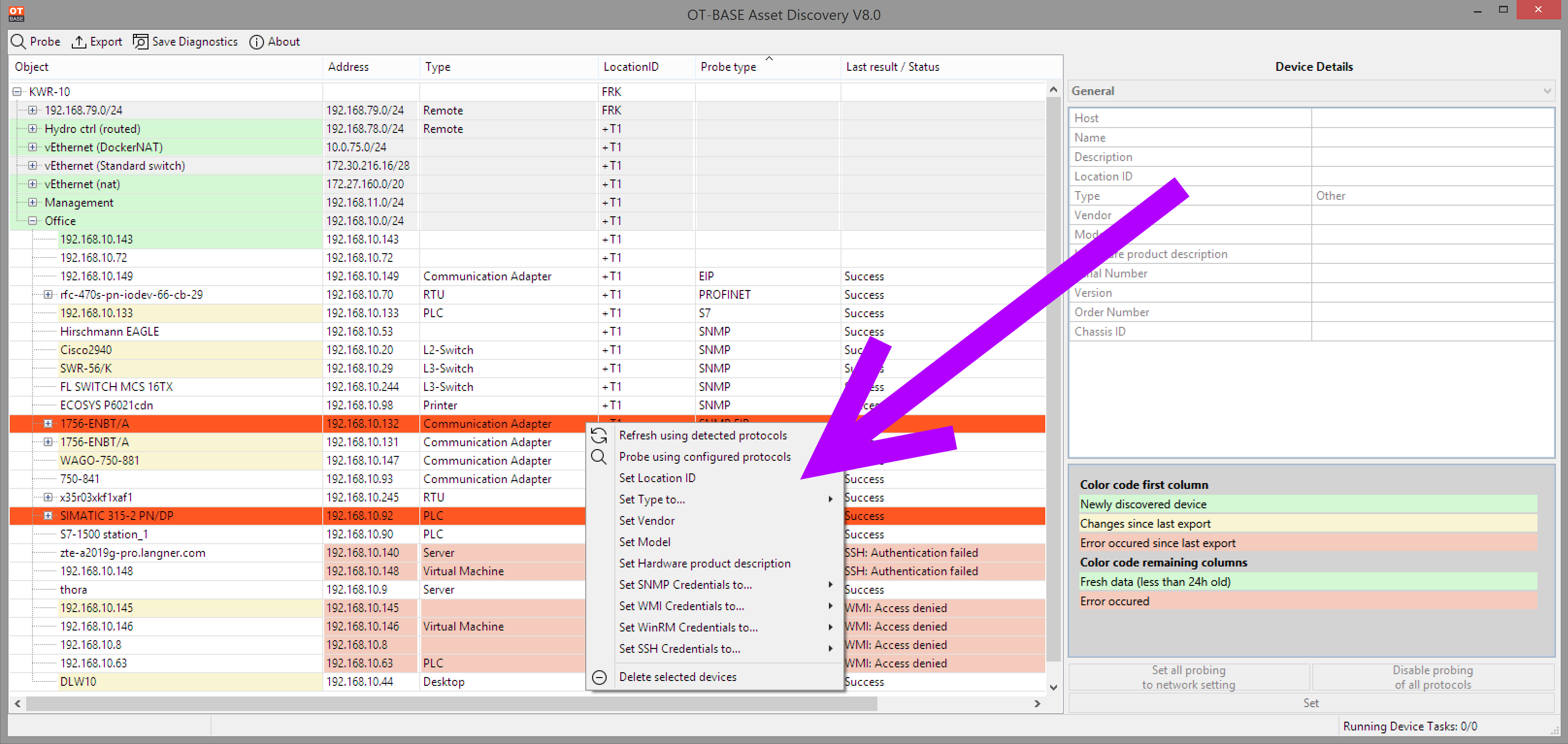Click the vertical scrollbar up arrow

[1054, 89]
